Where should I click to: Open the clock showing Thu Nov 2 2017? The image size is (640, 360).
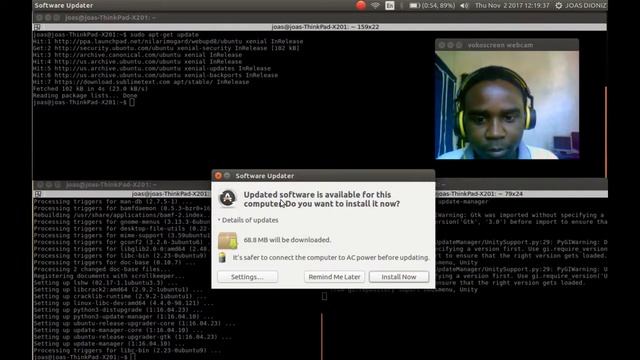pyautogui.click(x=512, y=5)
